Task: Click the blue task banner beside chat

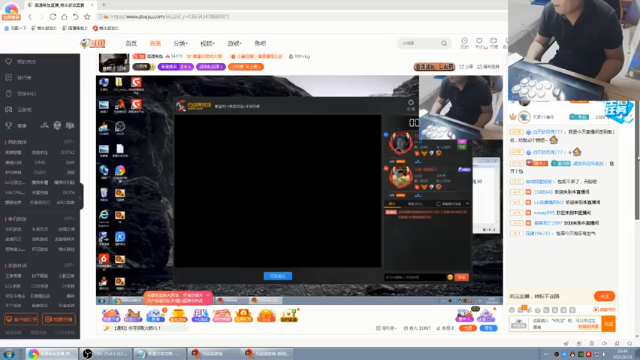Action: pyautogui.click(x=619, y=111)
